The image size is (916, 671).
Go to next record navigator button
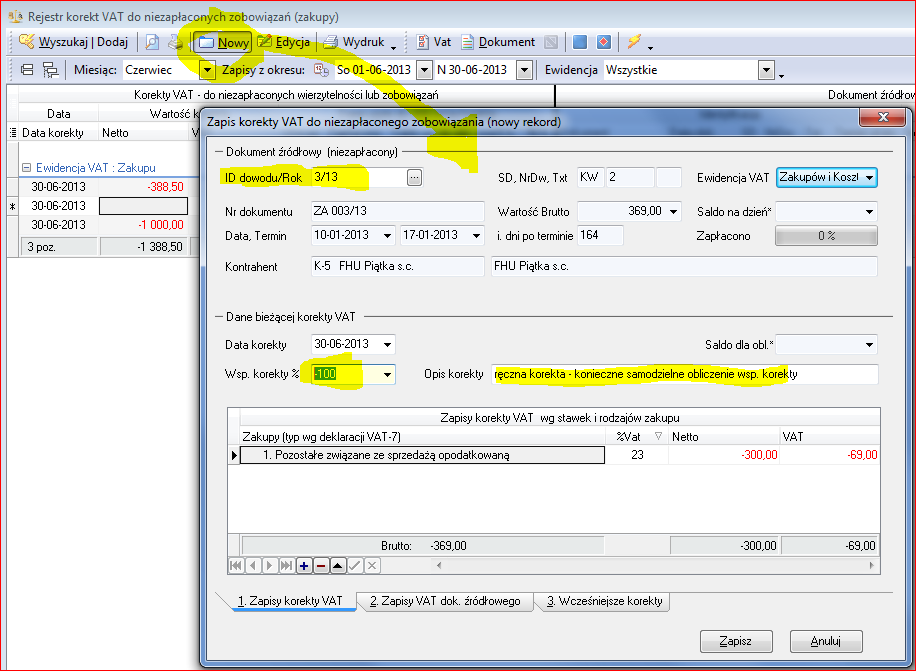click(269, 565)
